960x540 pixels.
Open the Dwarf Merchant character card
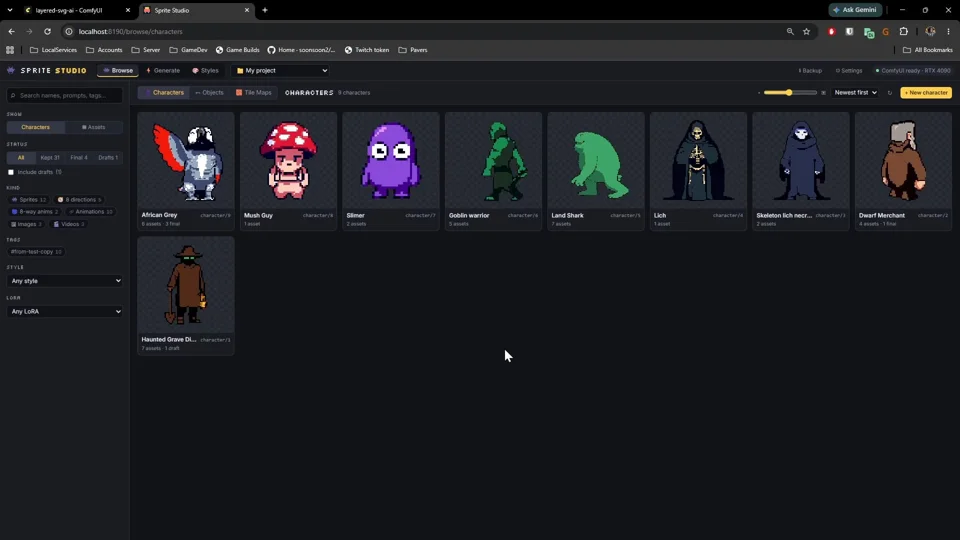coord(903,171)
